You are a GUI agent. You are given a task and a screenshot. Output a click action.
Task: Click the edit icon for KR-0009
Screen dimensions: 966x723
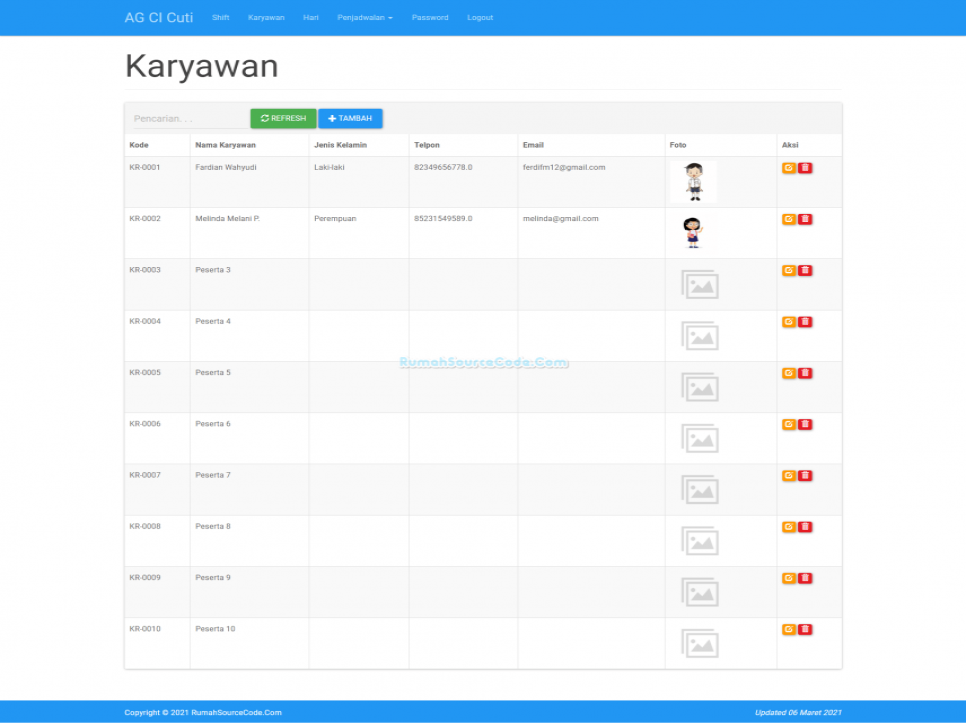click(x=787, y=577)
